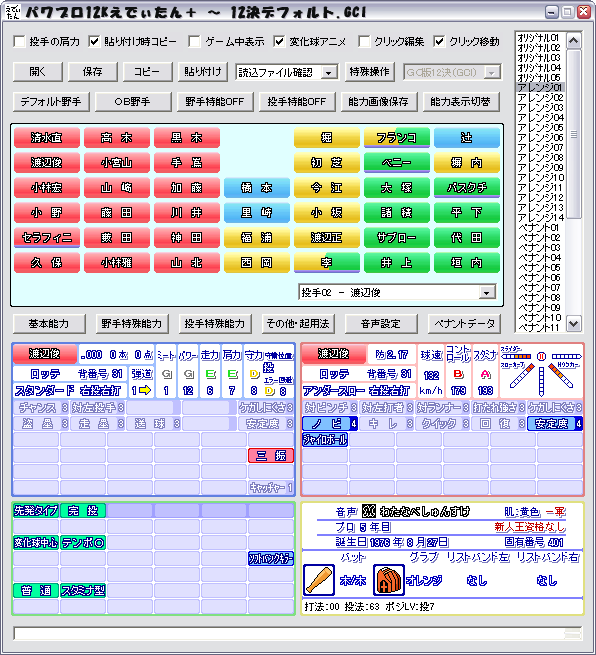Select pitcher 小宮山

click(x=117, y=163)
